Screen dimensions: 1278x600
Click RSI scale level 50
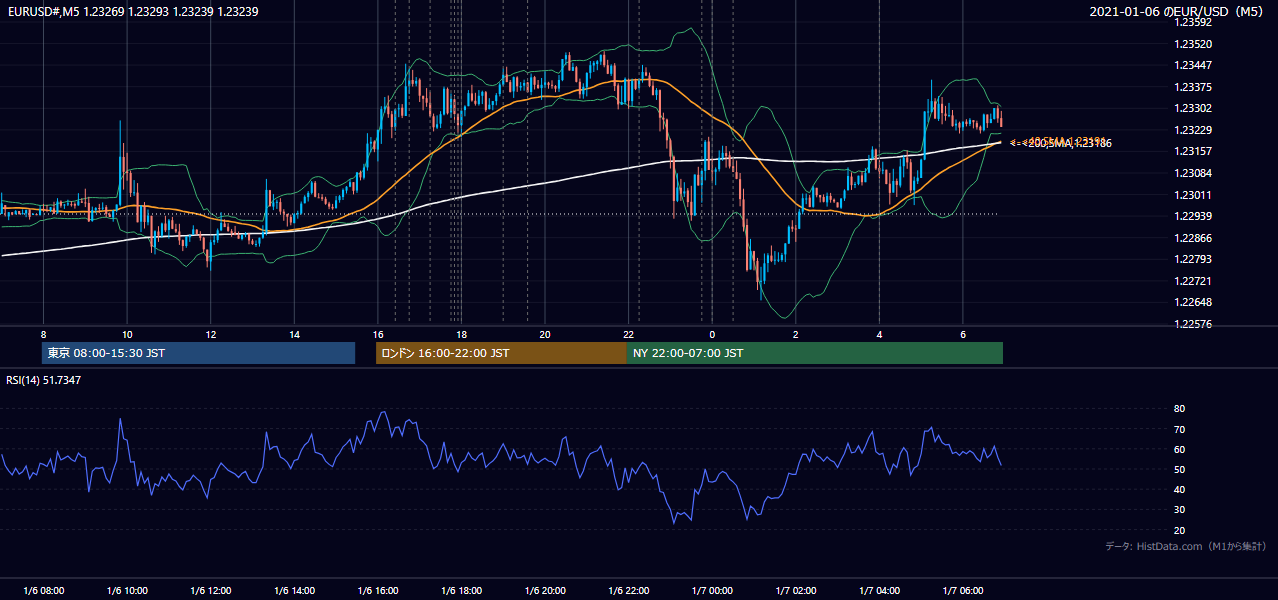click(x=1179, y=469)
